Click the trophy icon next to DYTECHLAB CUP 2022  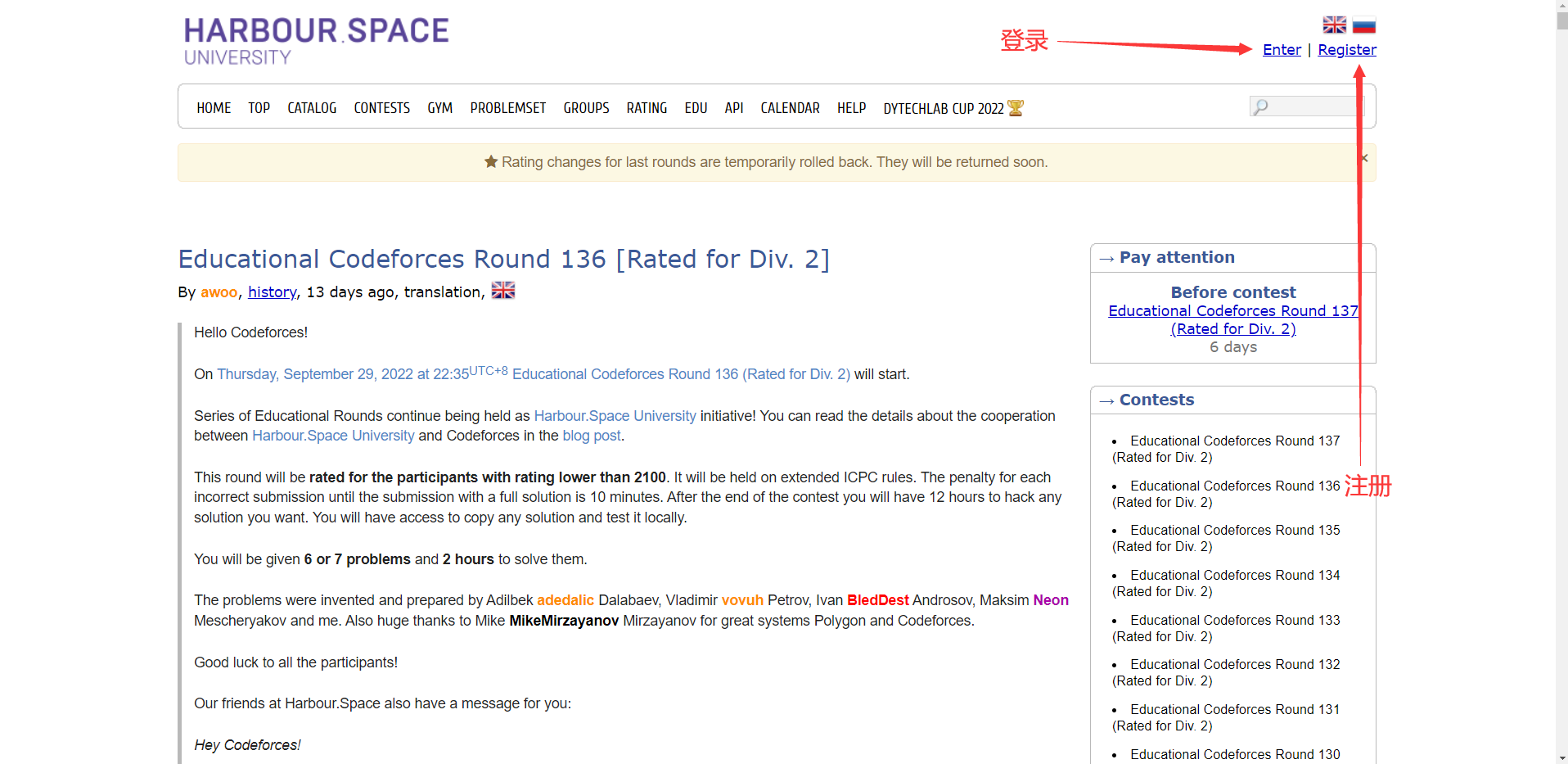tap(1016, 108)
